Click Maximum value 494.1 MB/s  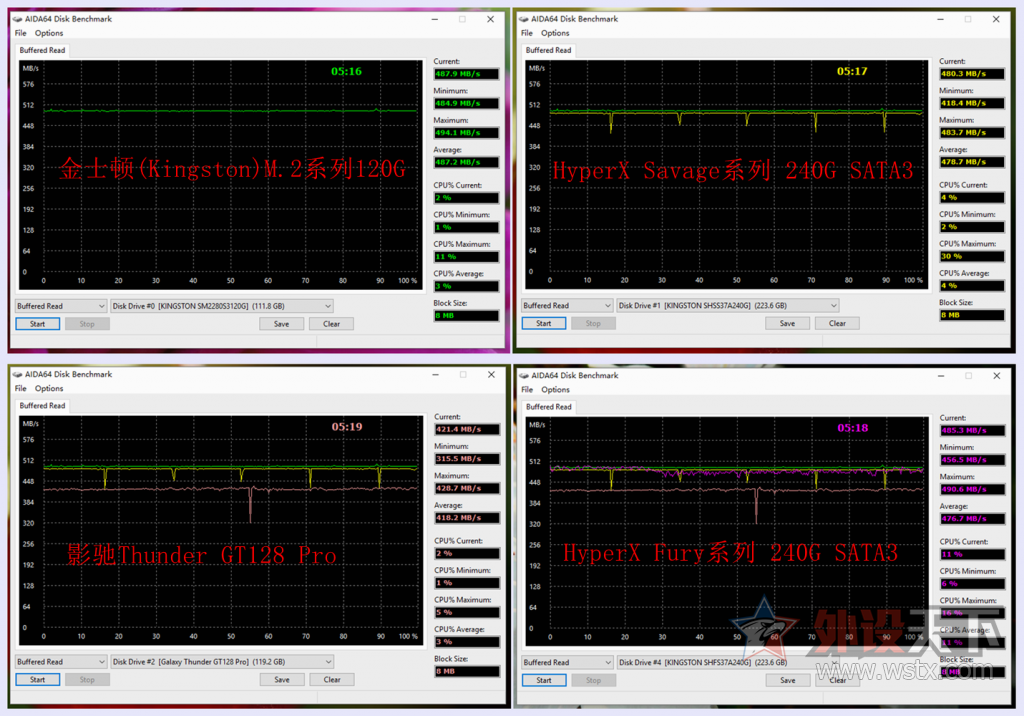coord(466,133)
